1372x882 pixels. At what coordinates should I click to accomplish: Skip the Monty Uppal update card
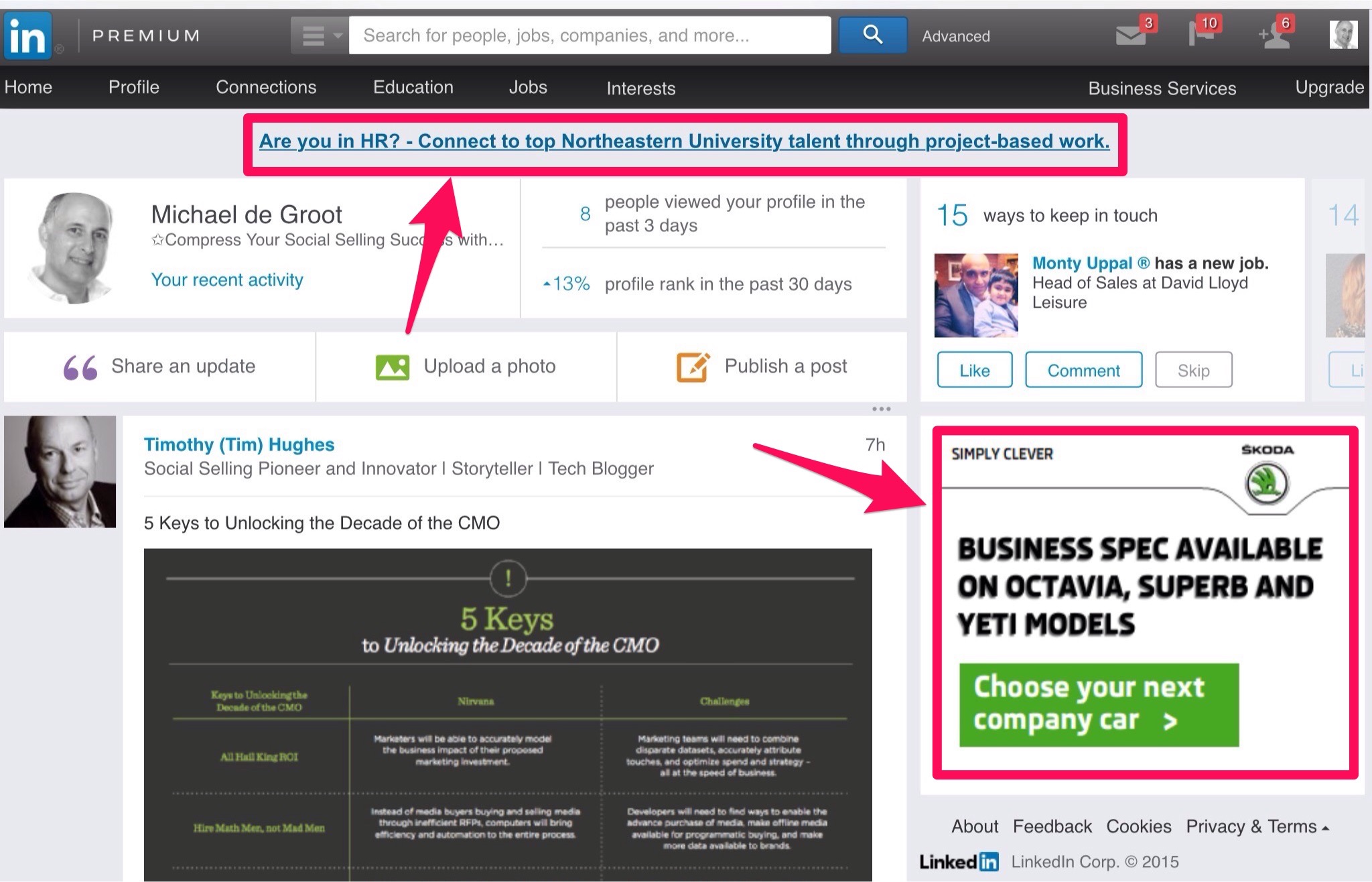[x=1194, y=370]
